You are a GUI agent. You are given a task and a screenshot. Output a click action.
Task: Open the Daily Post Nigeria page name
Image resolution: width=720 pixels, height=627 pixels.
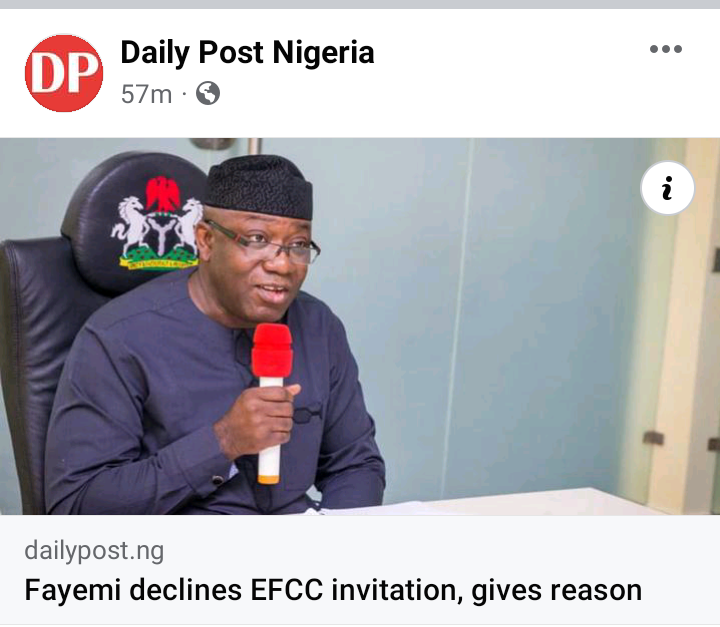tap(248, 52)
